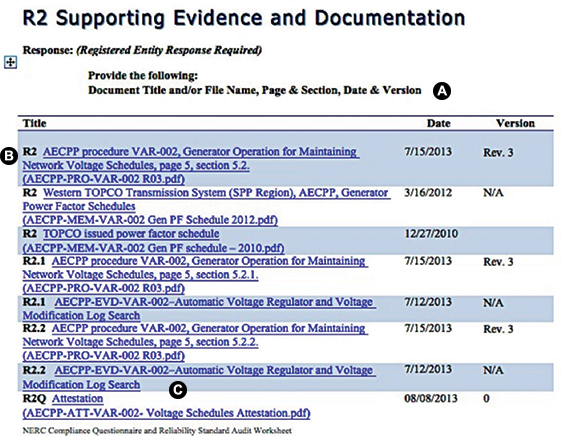The height and width of the screenshot is (436, 565).
Task: Select the 08/08/2013 date cell
Action: [431, 399]
